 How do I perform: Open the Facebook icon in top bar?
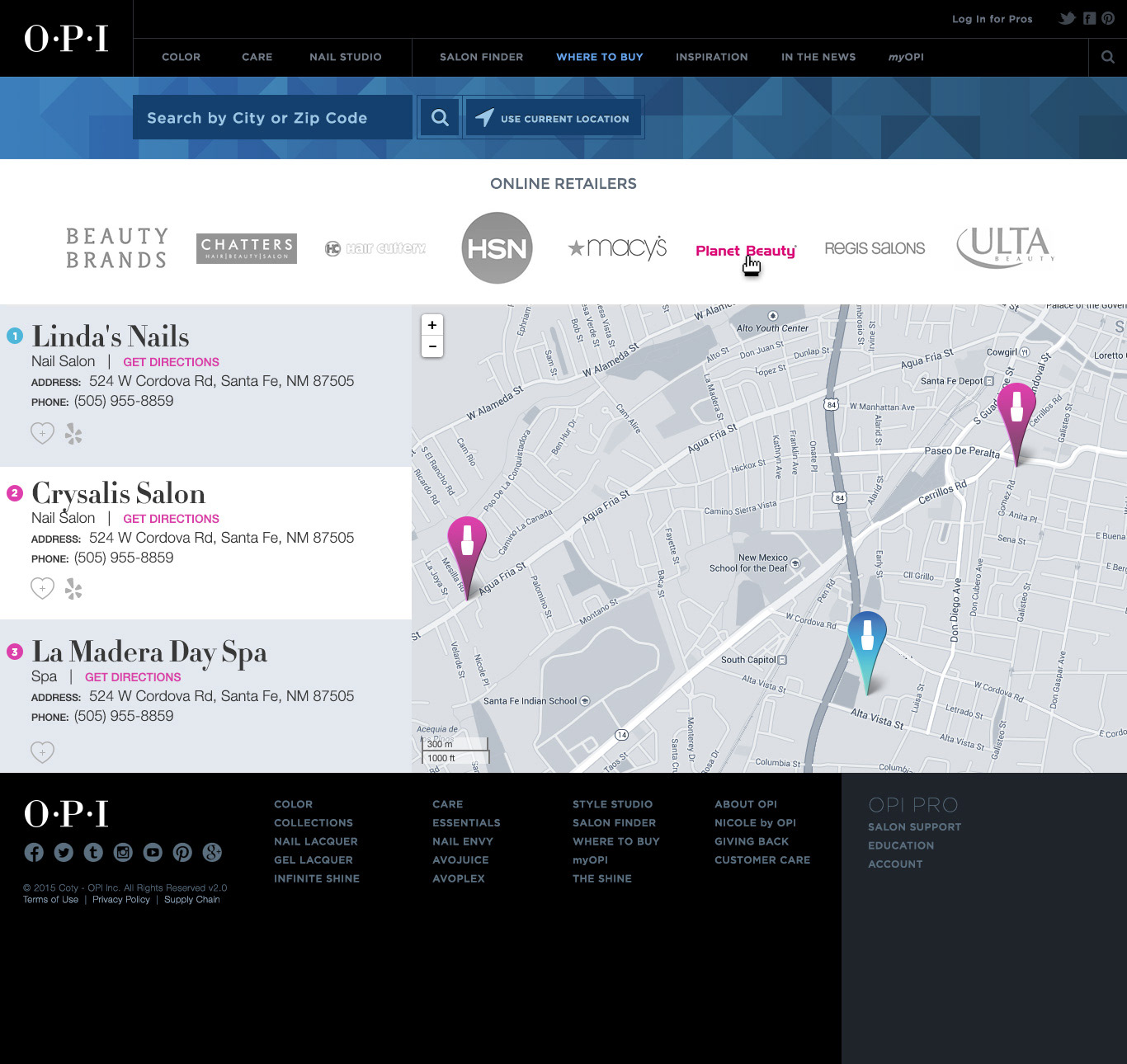coord(1089,18)
